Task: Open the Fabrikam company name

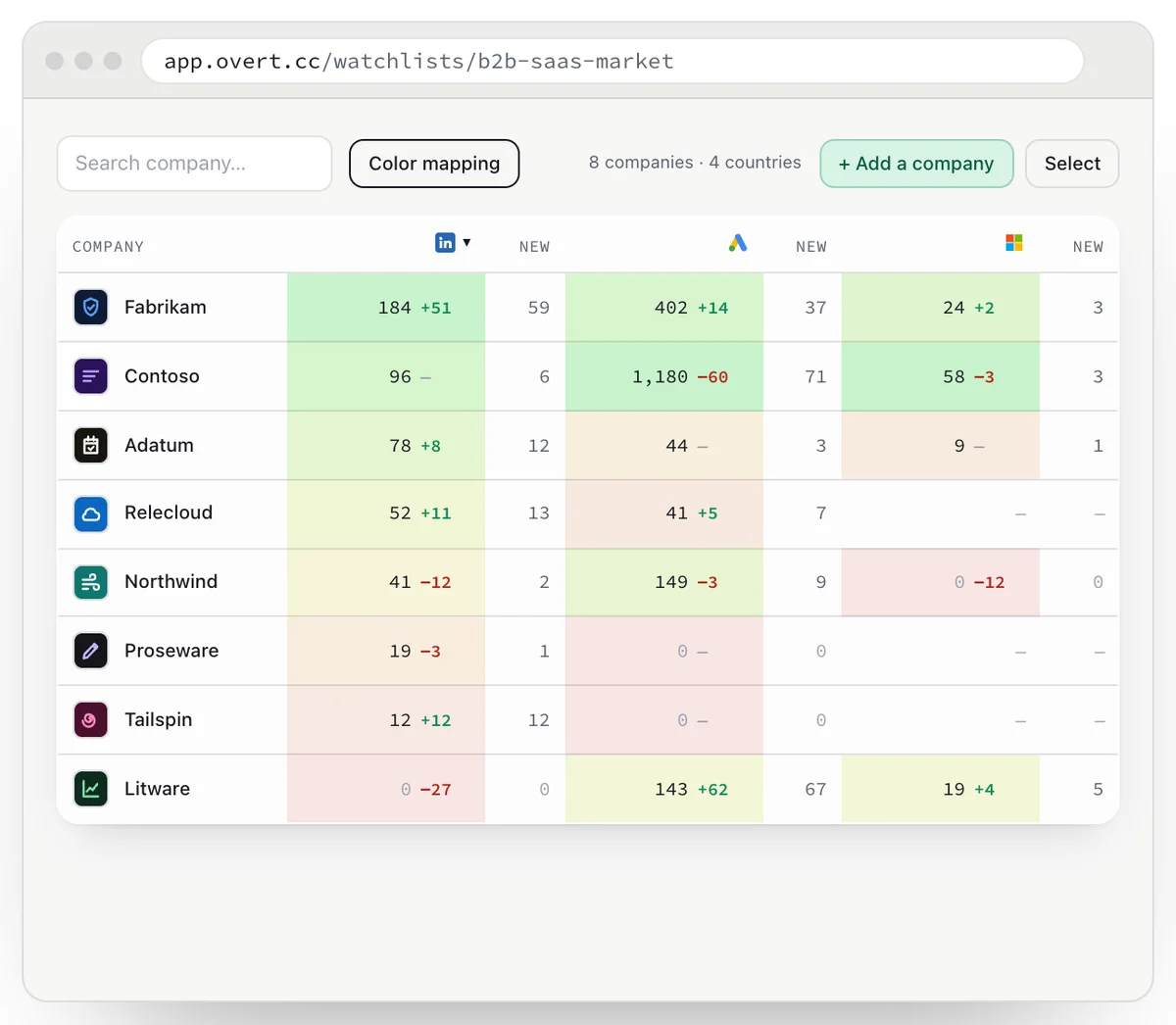Action: point(166,307)
